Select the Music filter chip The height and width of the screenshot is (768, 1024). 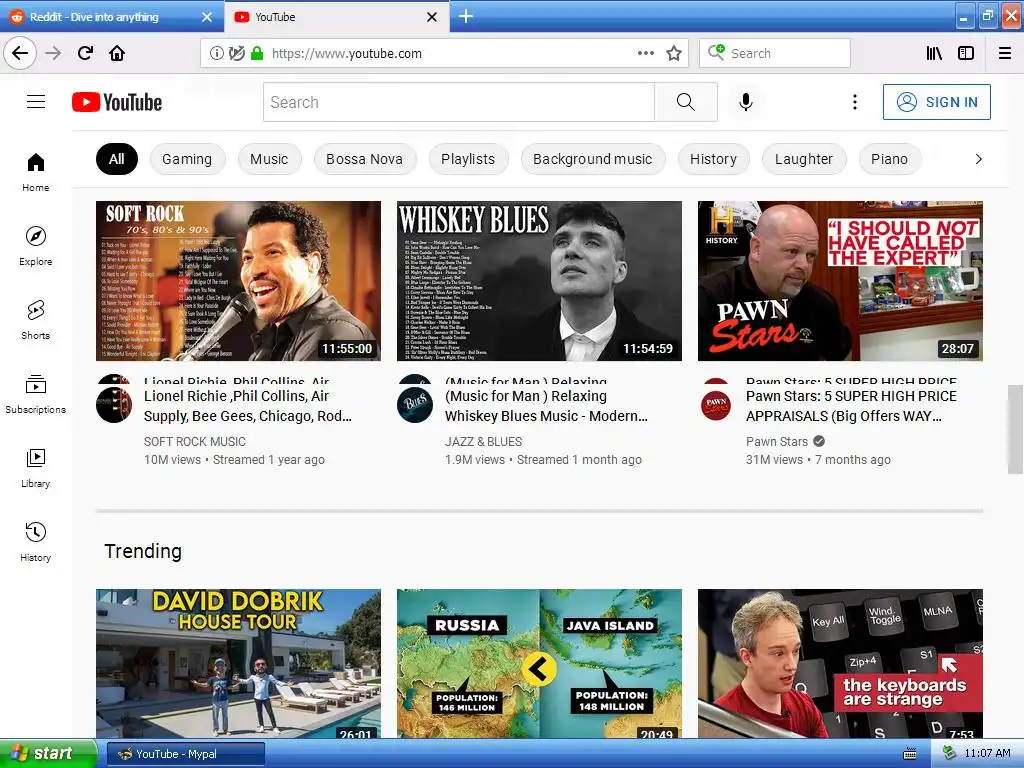(x=269, y=159)
